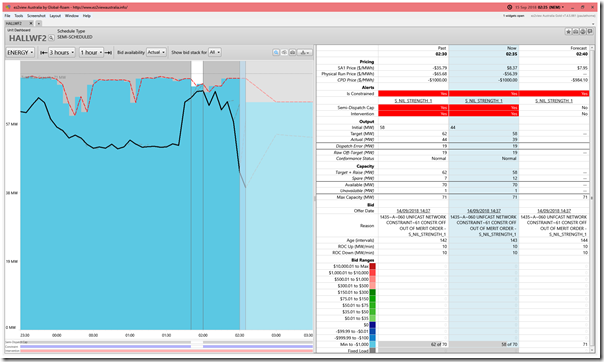Open the chart export dropdown in chart toolbar
The image size is (604, 362).
[305, 52]
